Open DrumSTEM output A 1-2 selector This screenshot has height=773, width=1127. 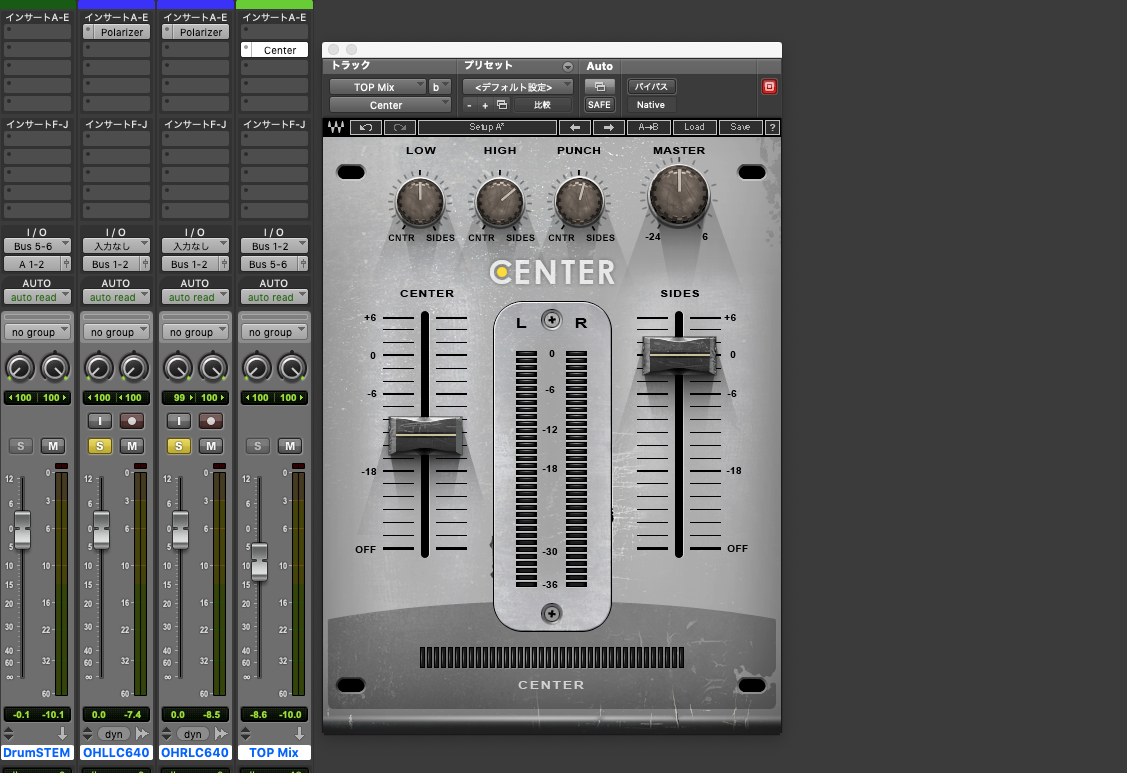tap(32, 264)
